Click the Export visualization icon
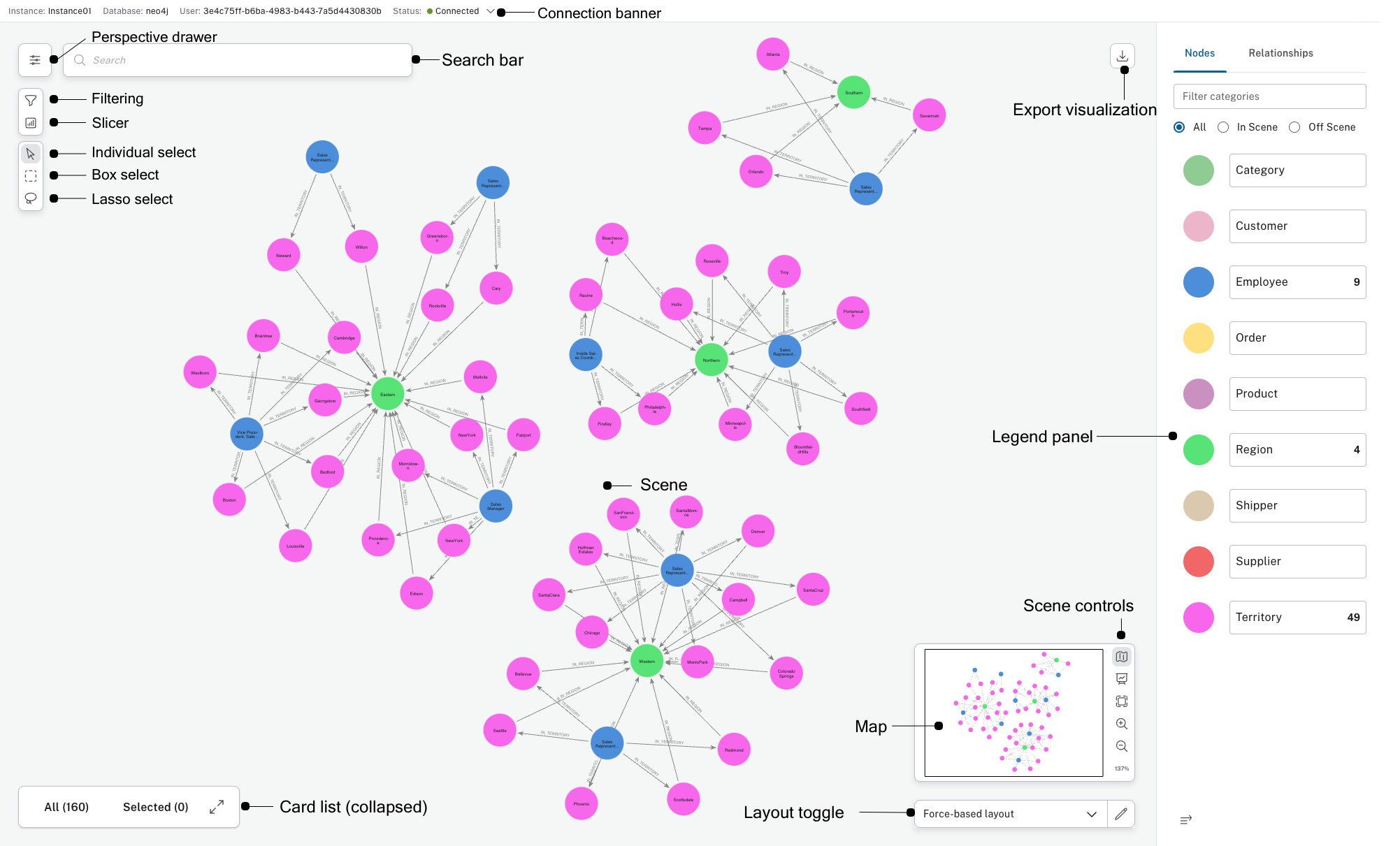The image size is (1400, 846). [1122, 56]
